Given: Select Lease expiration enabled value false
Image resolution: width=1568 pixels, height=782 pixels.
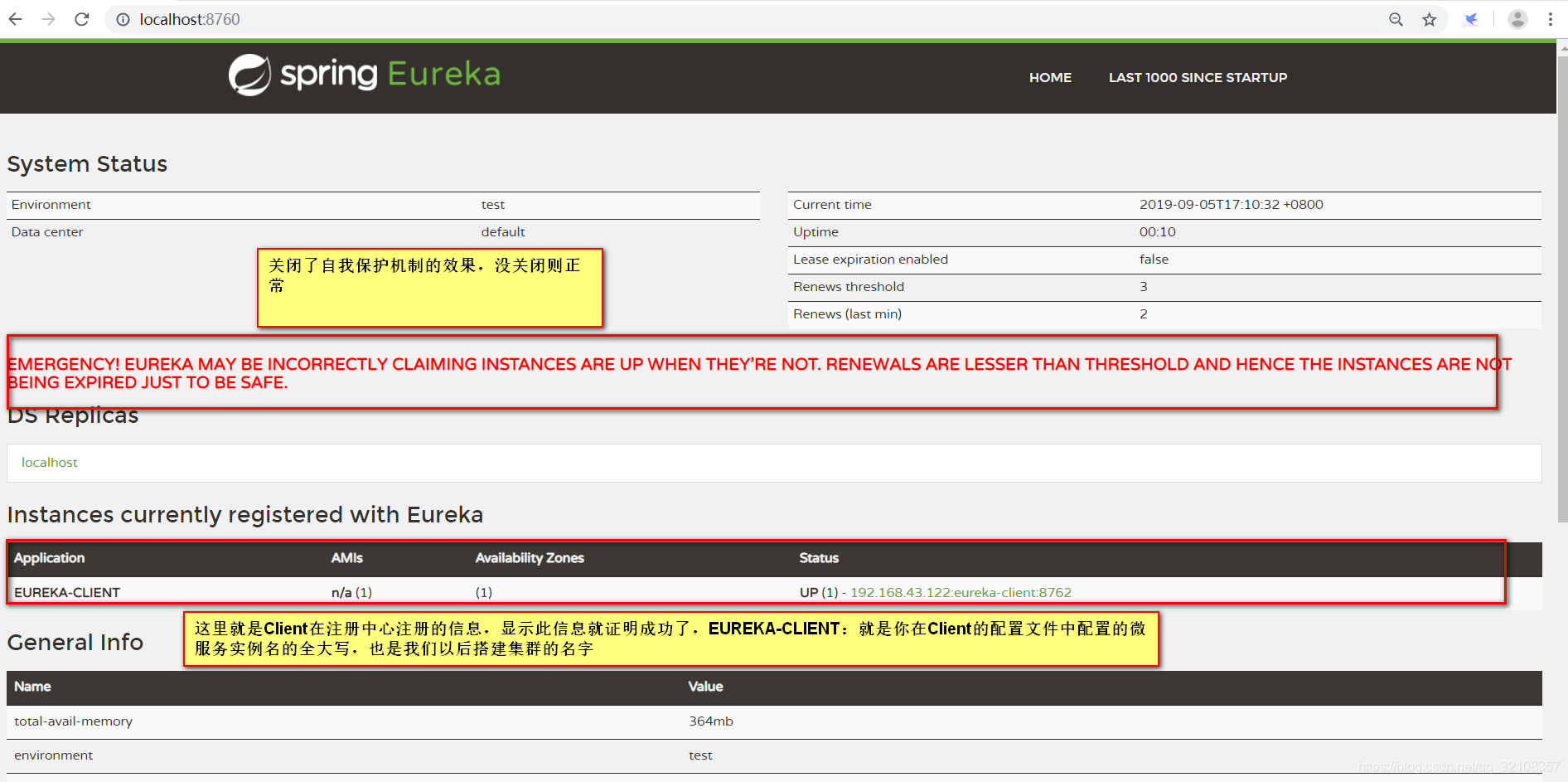Looking at the screenshot, I should 1154,260.
